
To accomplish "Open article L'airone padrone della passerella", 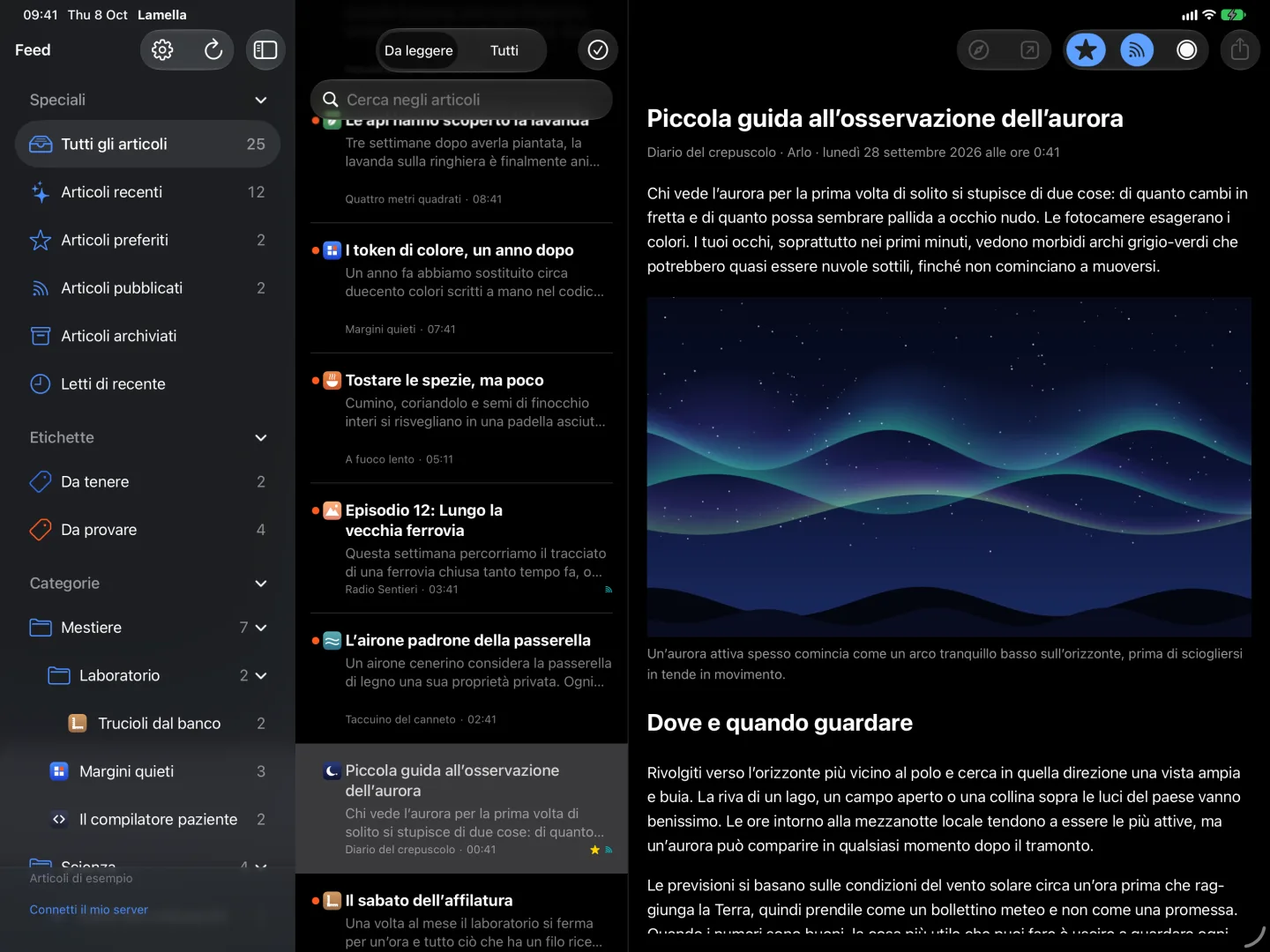I will 461,679.
